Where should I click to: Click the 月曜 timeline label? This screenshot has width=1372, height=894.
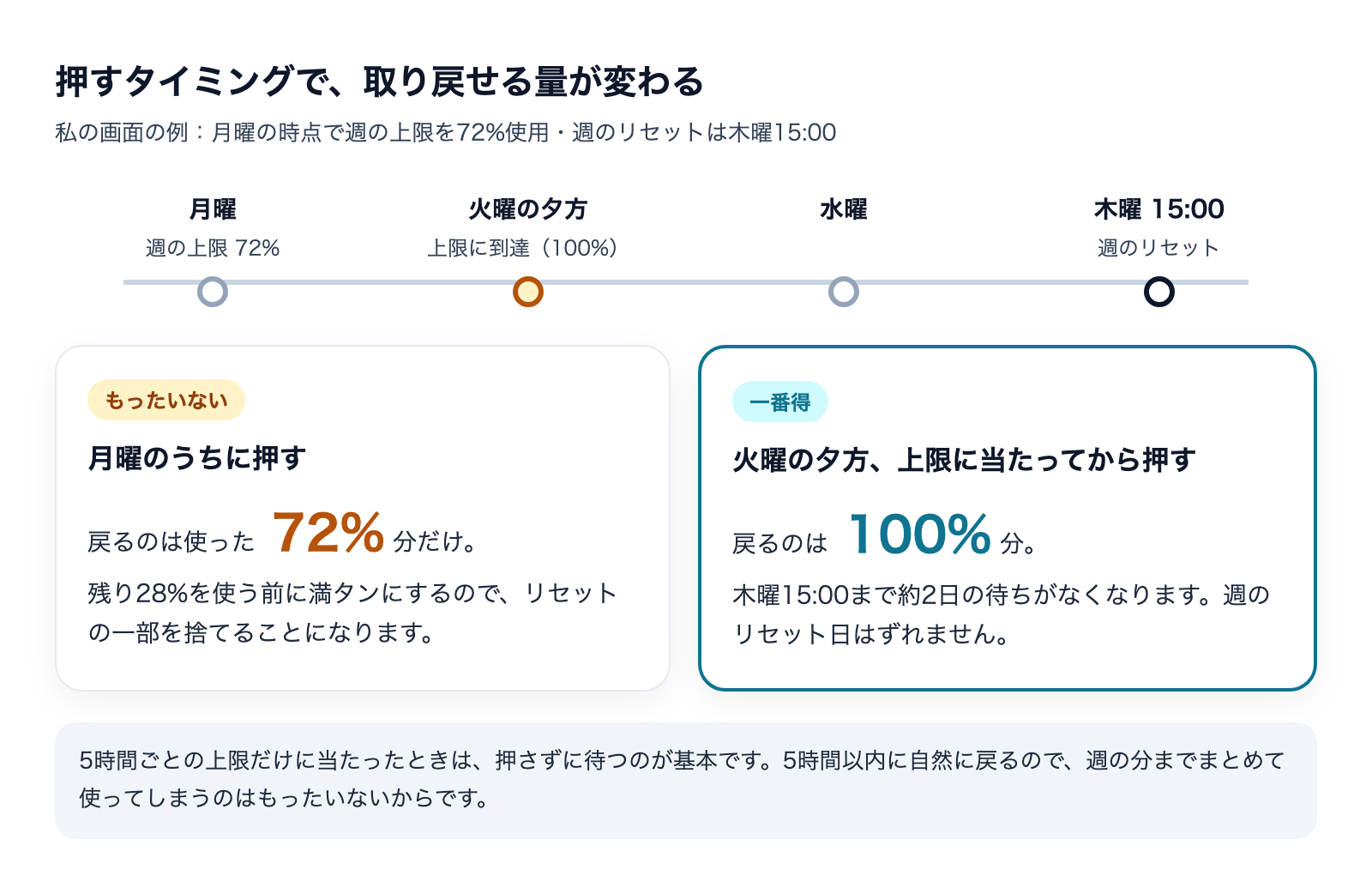tap(213, 208)
